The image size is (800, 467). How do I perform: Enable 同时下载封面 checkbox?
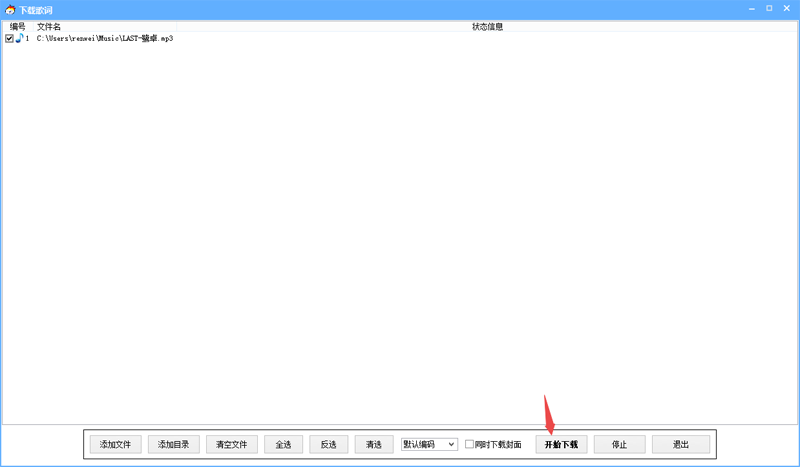(470, 444)
